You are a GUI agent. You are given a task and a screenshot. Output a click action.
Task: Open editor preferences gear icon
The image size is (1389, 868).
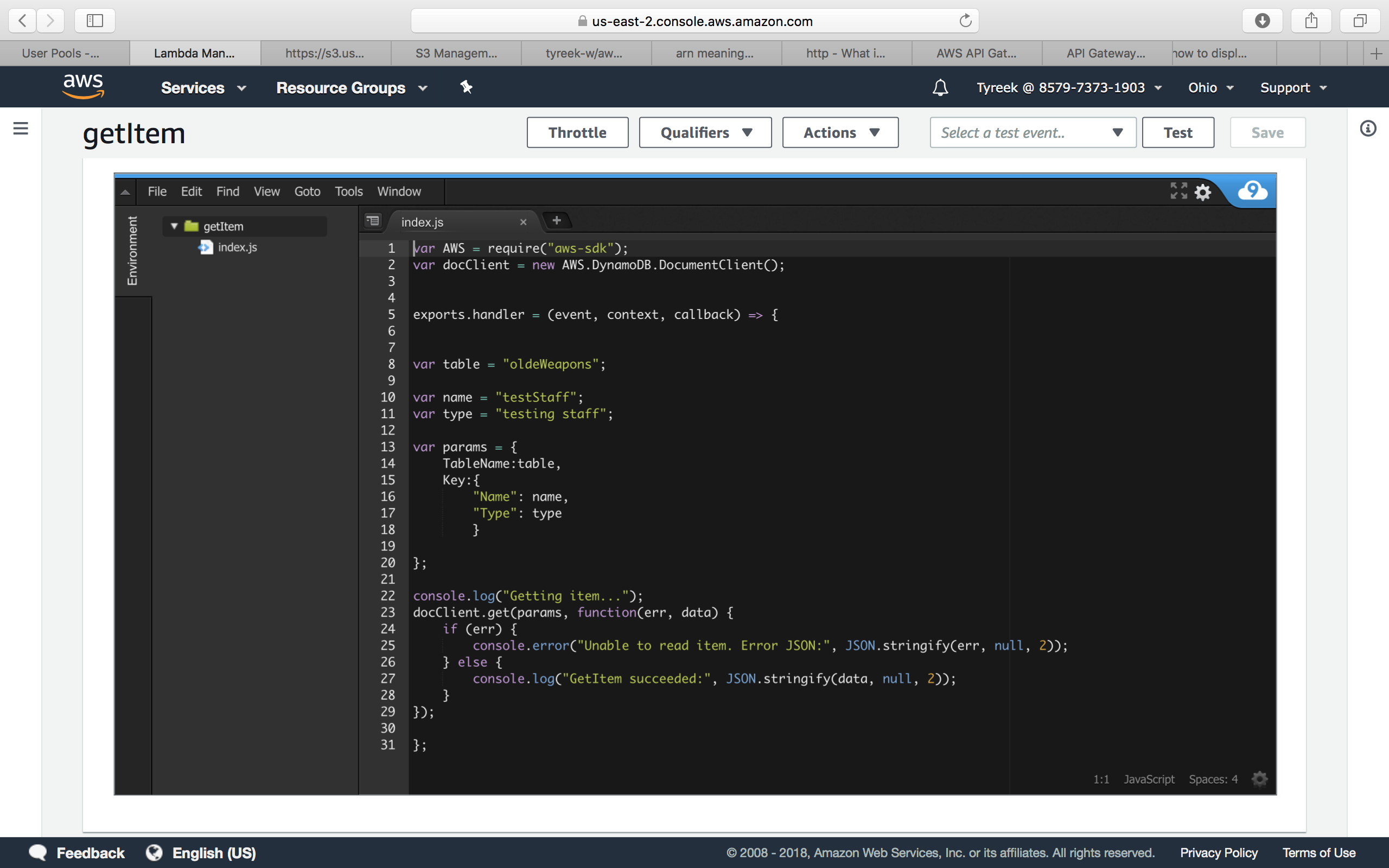click(x=1202, y=192)
